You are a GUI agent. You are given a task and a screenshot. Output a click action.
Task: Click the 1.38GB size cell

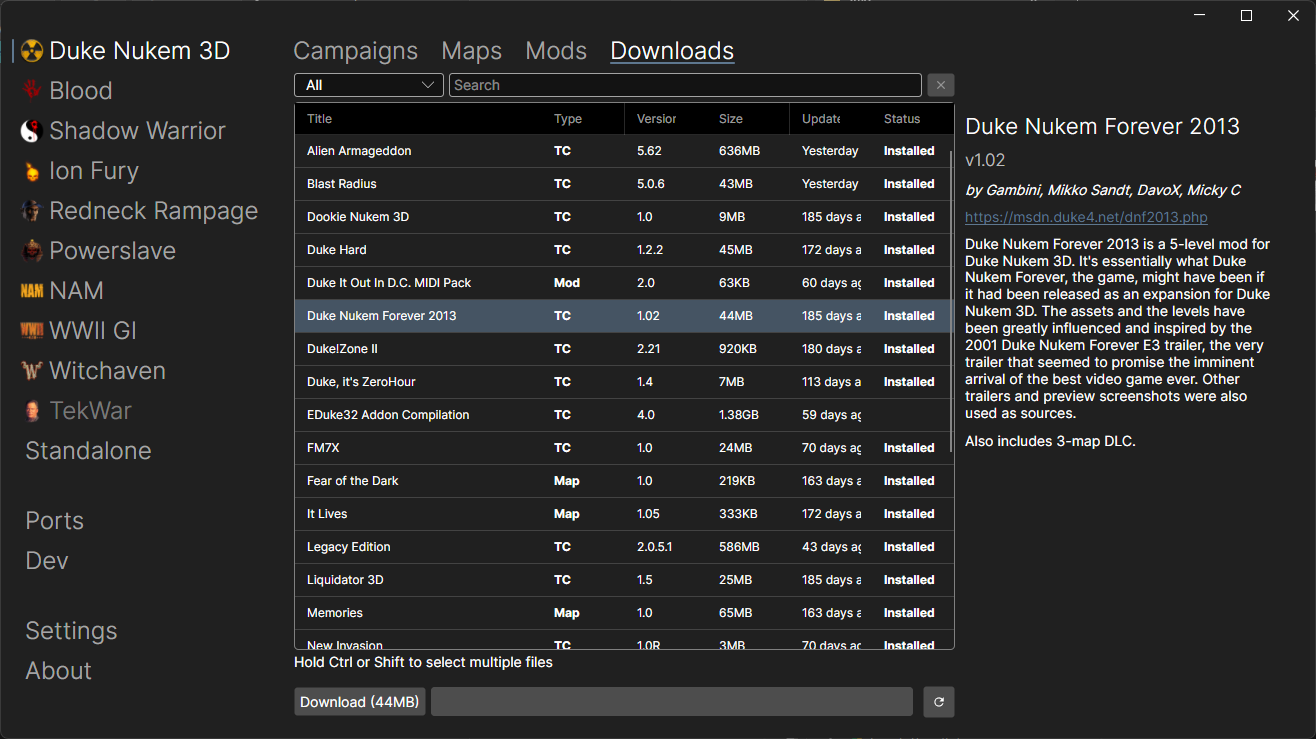coord(740,415)
